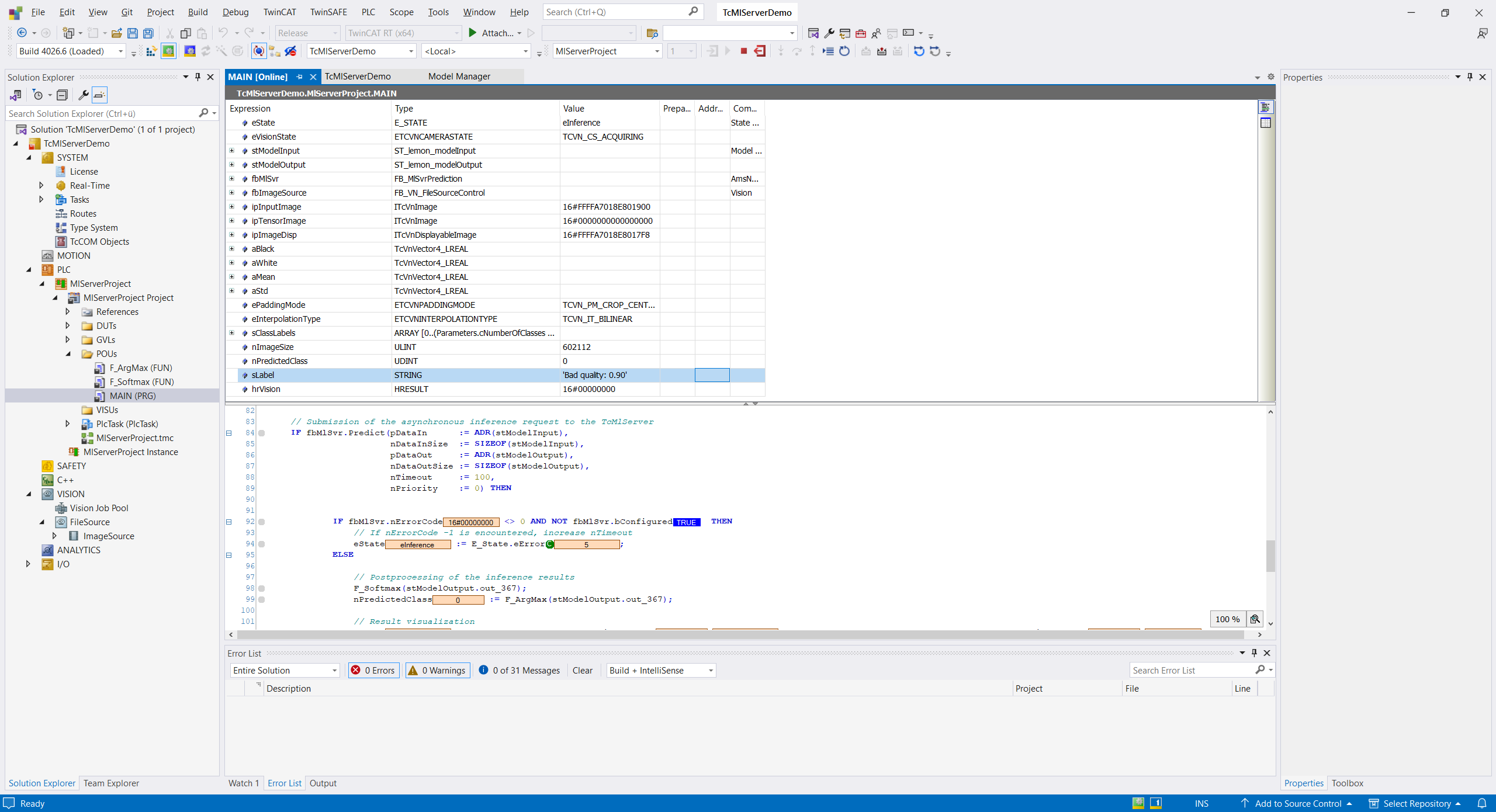
Task: Click the Restart TwinCAT Config Mode icon
Action: tap(190, 51)
